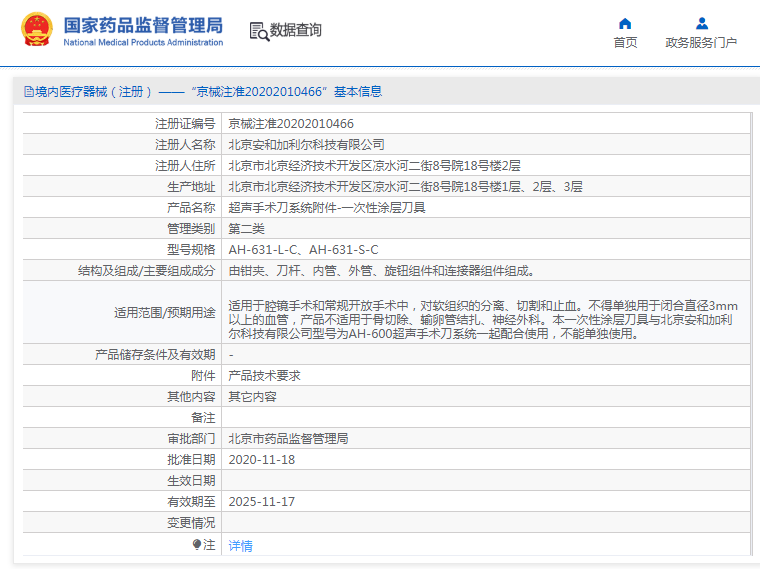
Task: Select approval date 2020-11-18
Action: point(262,459)
